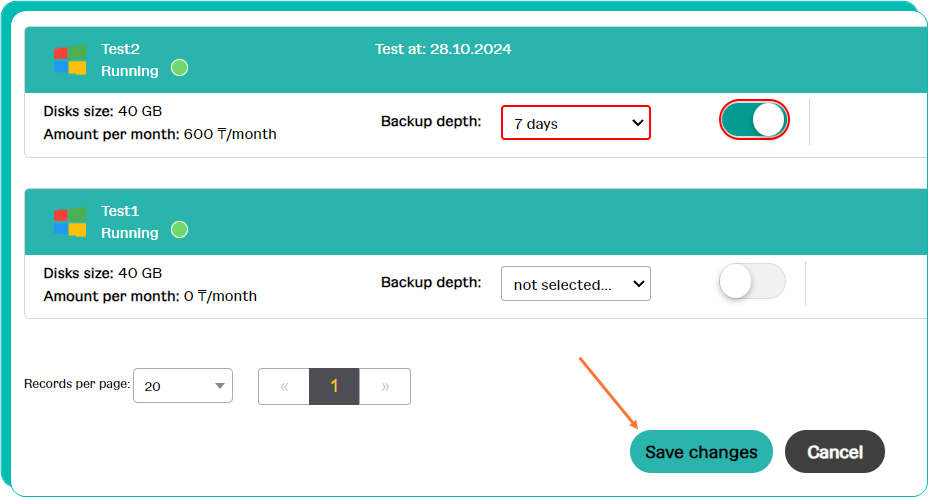Click the 'Test at: 28.10.2024' label
The height and width of the screenshot is (497, 928).
tap(443, 49)
